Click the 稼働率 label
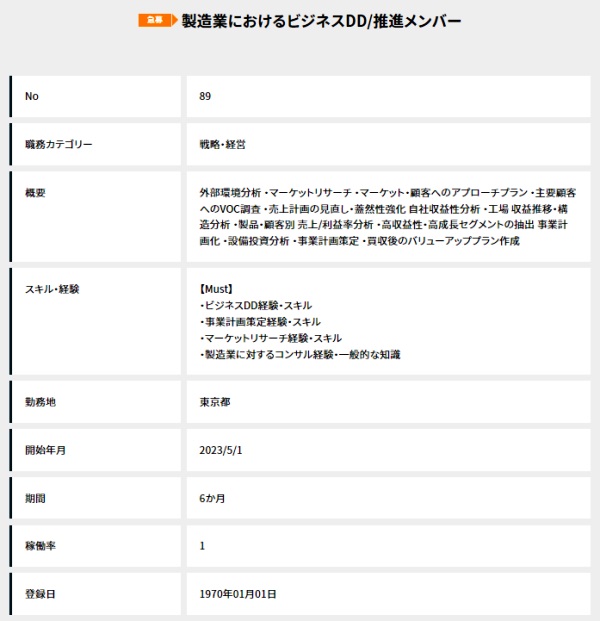The image size is (600, 621). [x=40, y=546]
